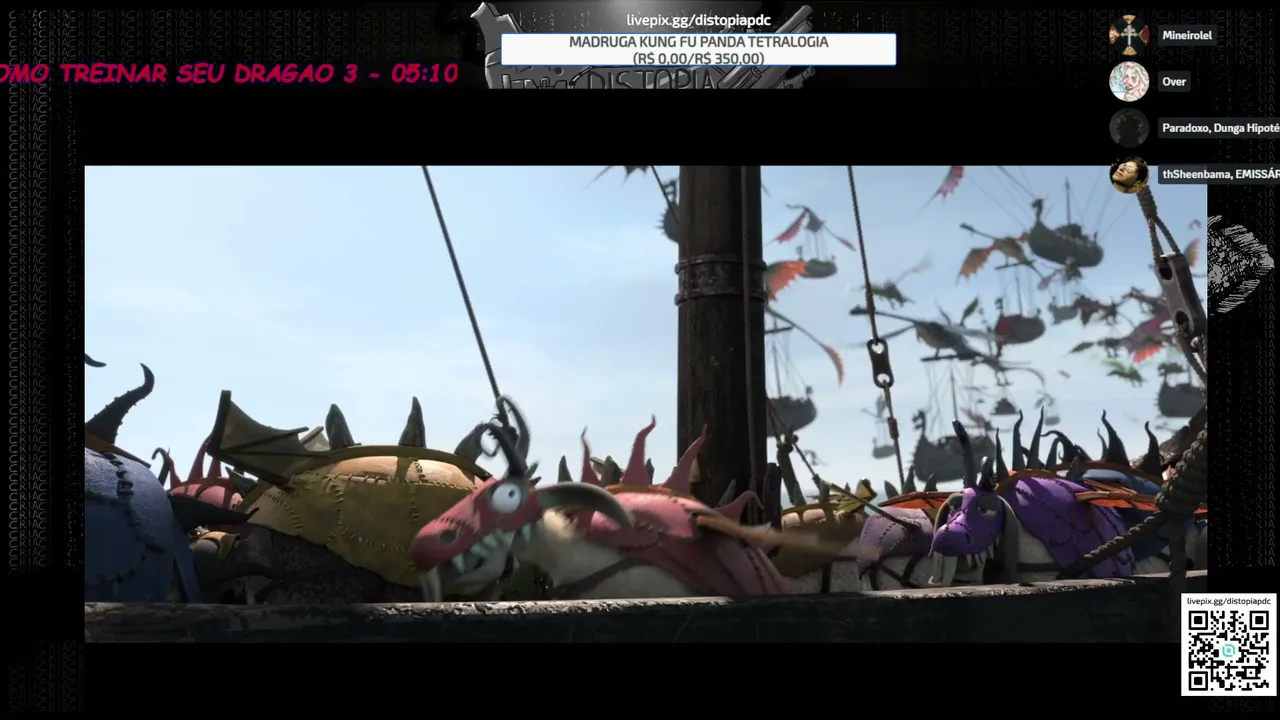Image resolution: width=1280 pixels, height=720 pixels.
Task: Open the livepix.gg/distopiapdc link at top
Action: coord(698,21)
